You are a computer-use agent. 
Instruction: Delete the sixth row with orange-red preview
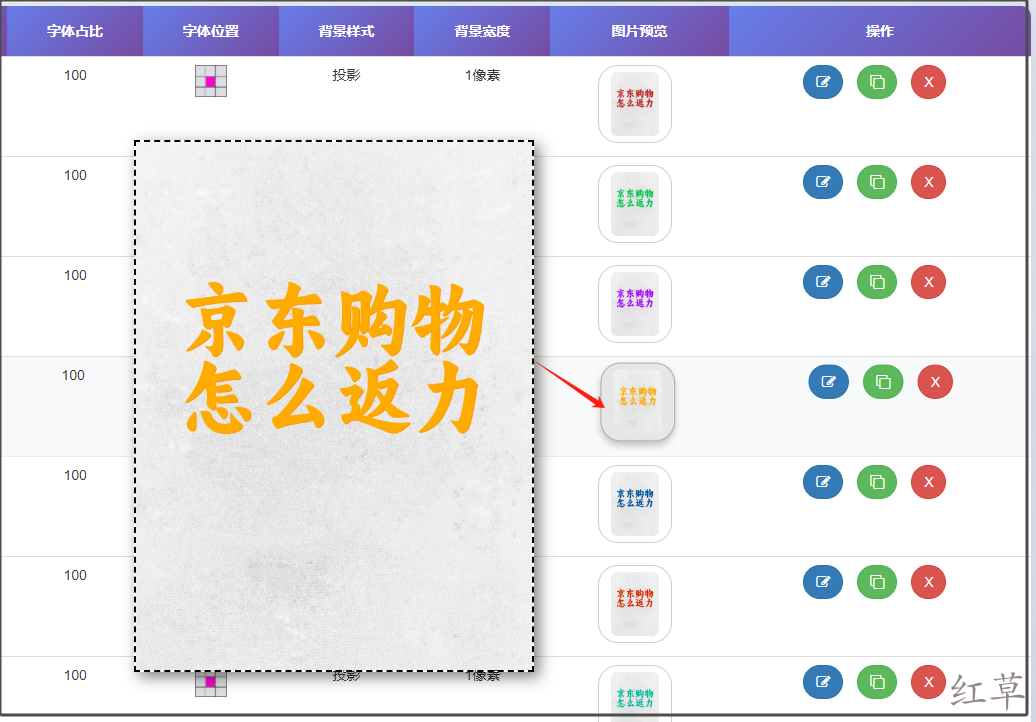(x=928, y=582)
